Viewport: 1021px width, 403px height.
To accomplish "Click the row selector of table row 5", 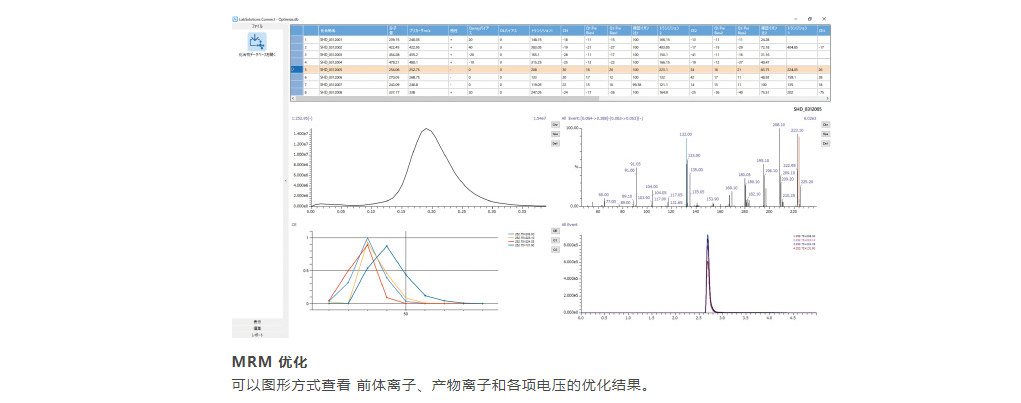I will coord(296,69).
